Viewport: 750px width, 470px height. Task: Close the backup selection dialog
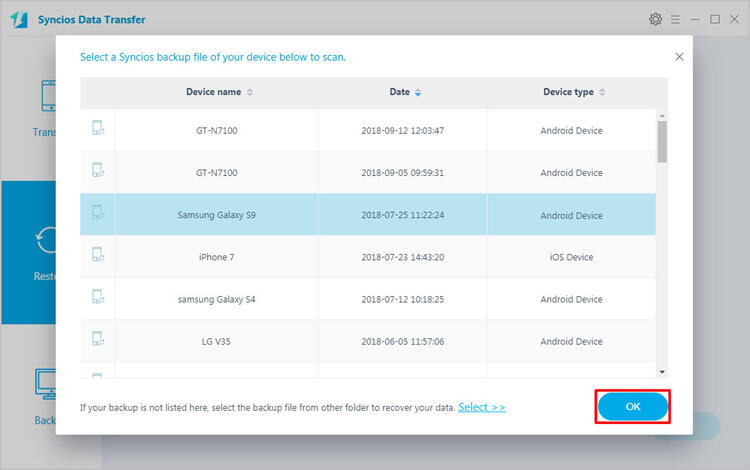[680, 57]
